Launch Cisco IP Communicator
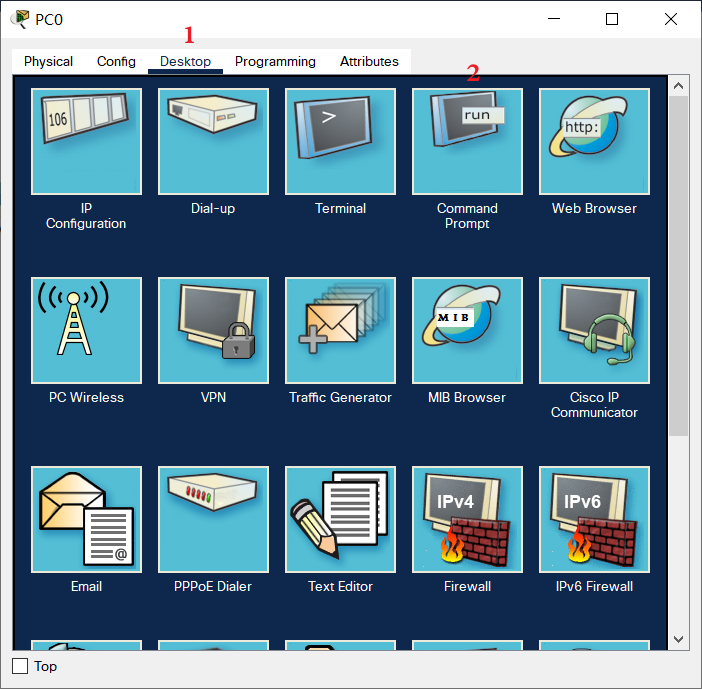This screenshot has width=702, height=689. [x=595, y=330]
